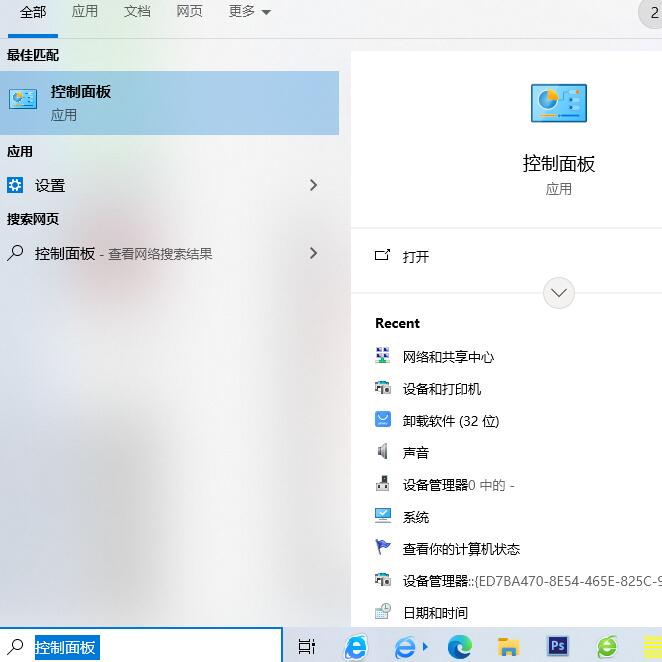Click the web search magnifier icon
The image size is (662, 662).
(x=15, y=253)
